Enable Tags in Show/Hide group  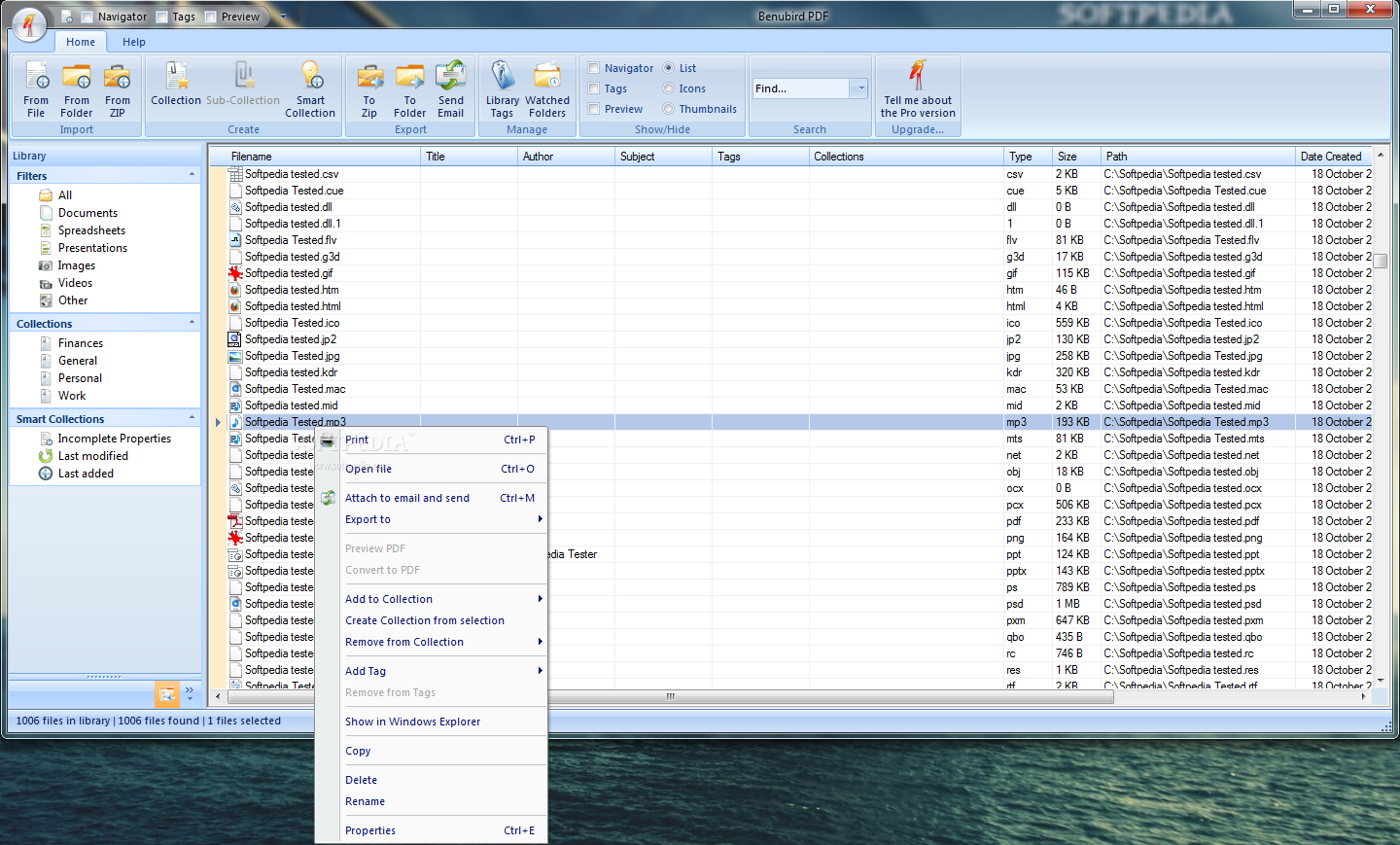click(593, 88)
